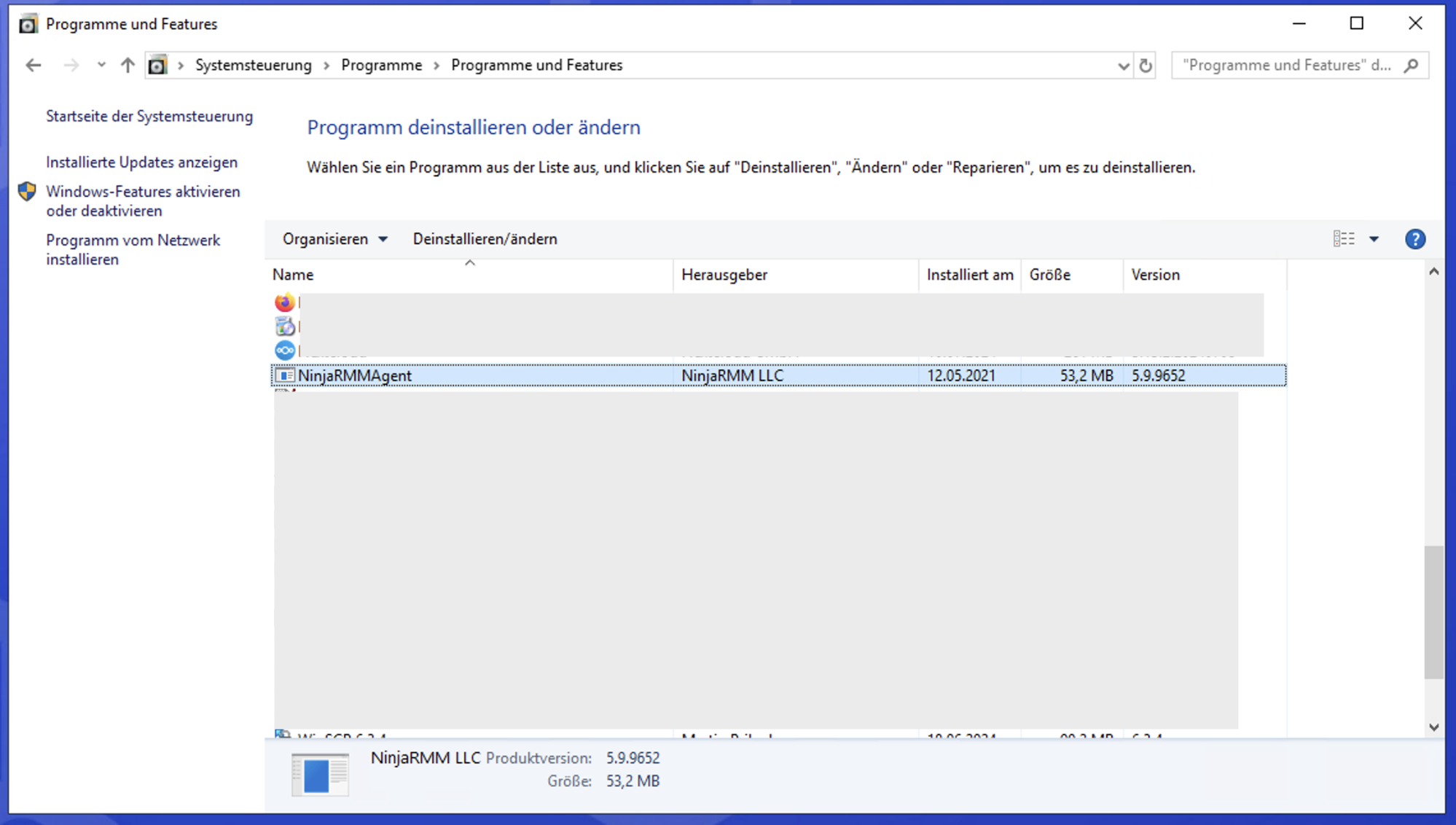
Task: Click the shield icon beside Windows-Features
Action: click(27, 192)
